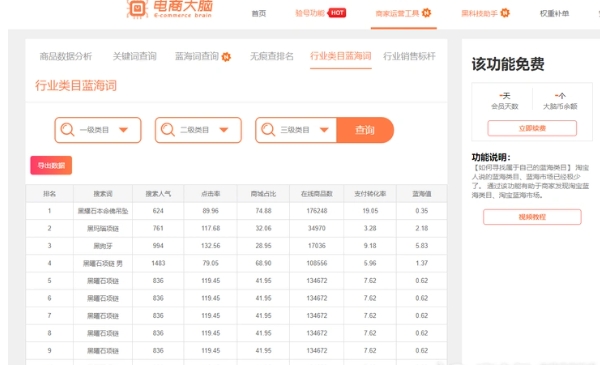600x365 pixels.
Task: Click the 会员天数 membership days label
Action: (505, 106)
